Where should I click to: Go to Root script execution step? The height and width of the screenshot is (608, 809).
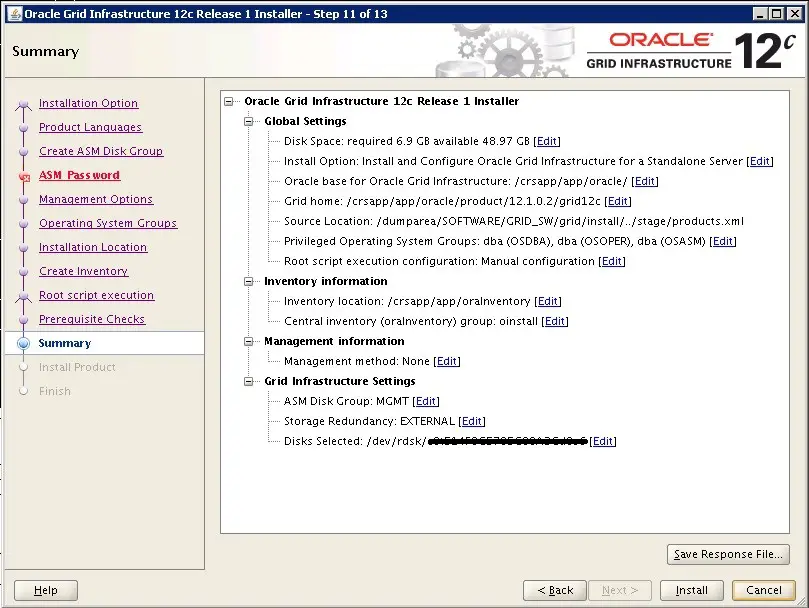[96, 295]
